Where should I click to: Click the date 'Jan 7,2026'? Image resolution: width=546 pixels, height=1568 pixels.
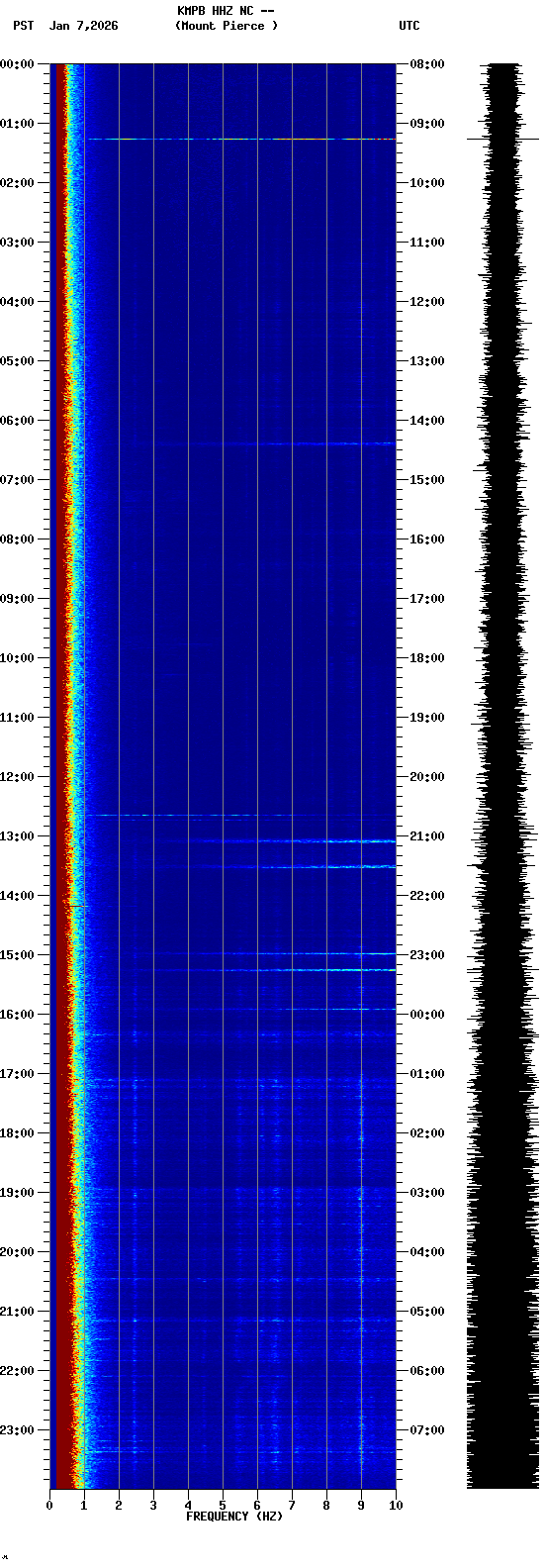point(83,26)
